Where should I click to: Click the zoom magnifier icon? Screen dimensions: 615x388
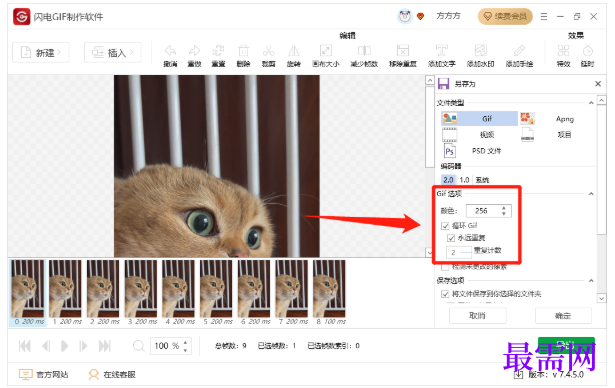(x=138, y=346)
